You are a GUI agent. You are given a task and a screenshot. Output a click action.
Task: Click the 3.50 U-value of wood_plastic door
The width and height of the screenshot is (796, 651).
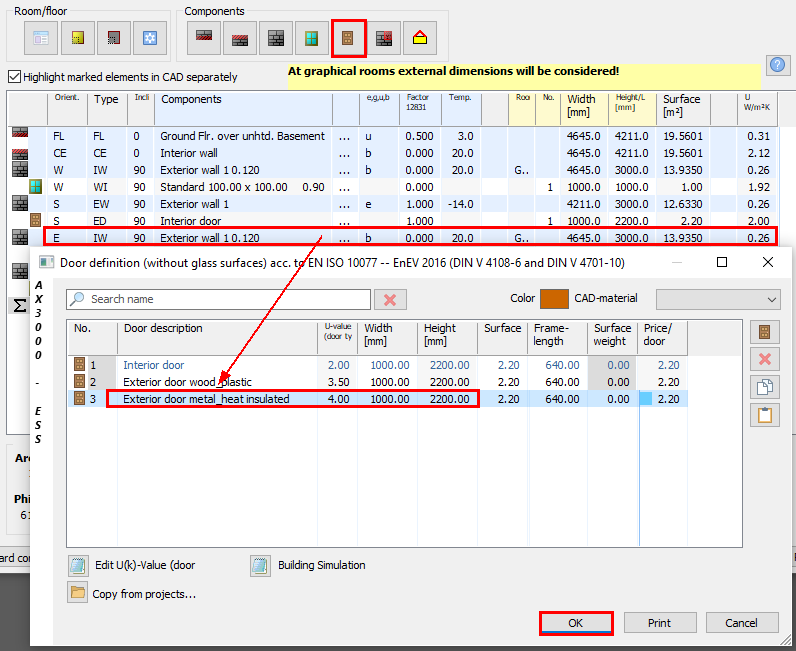tap(338, 382)
